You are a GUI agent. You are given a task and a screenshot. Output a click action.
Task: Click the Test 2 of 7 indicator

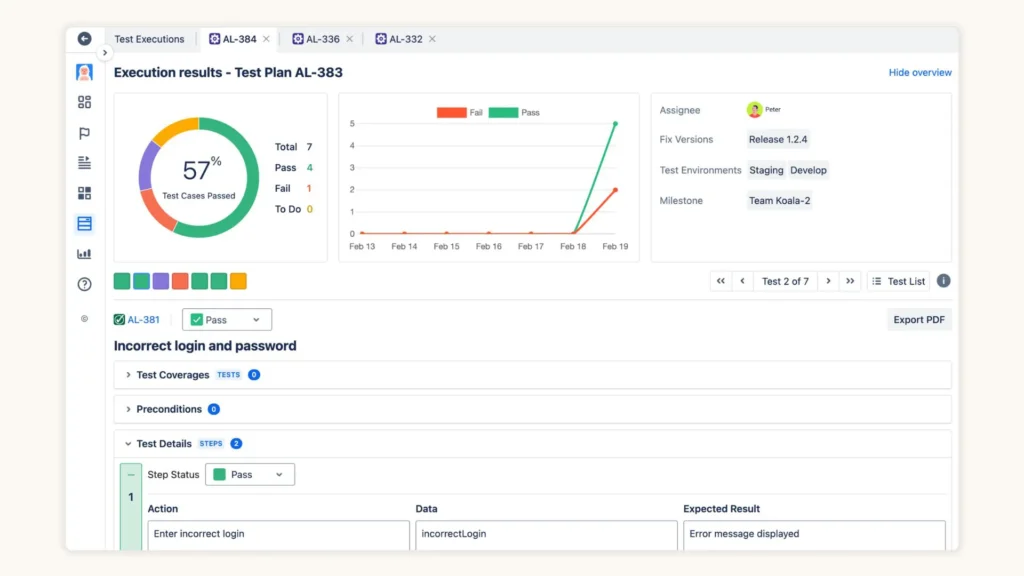click(x=785, y=281)
